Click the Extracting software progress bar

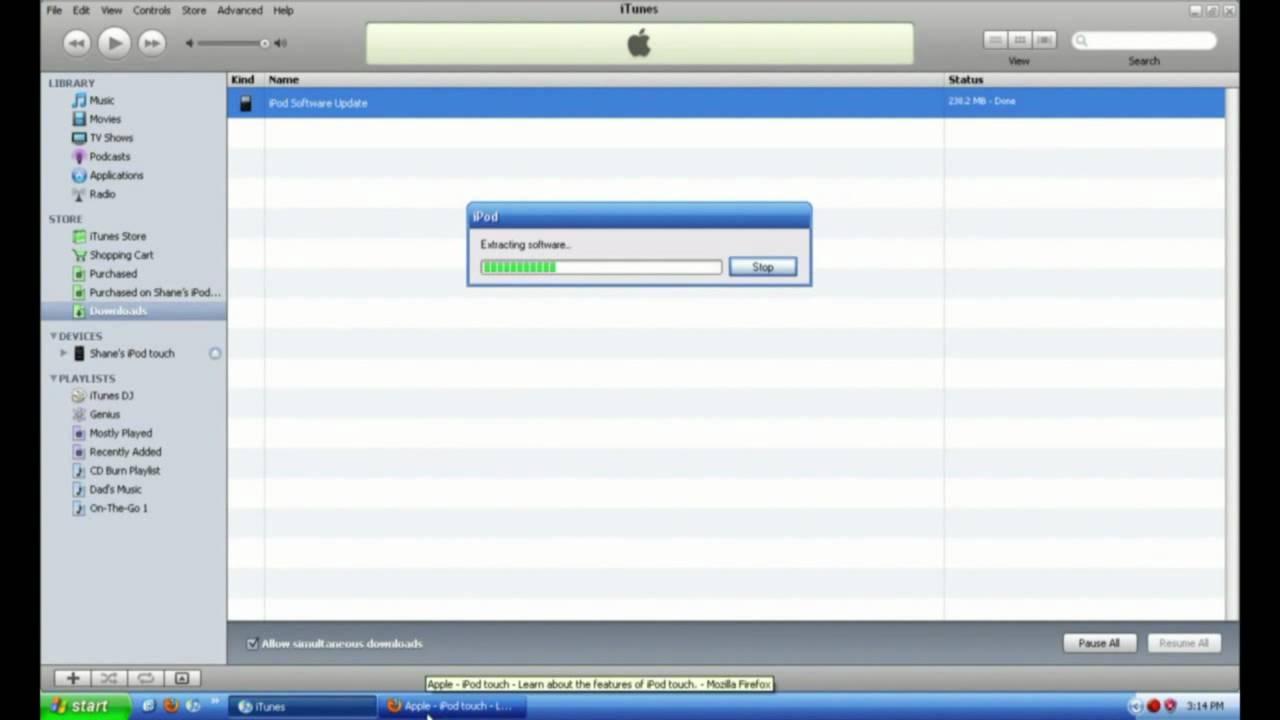[x=601, y=267]
